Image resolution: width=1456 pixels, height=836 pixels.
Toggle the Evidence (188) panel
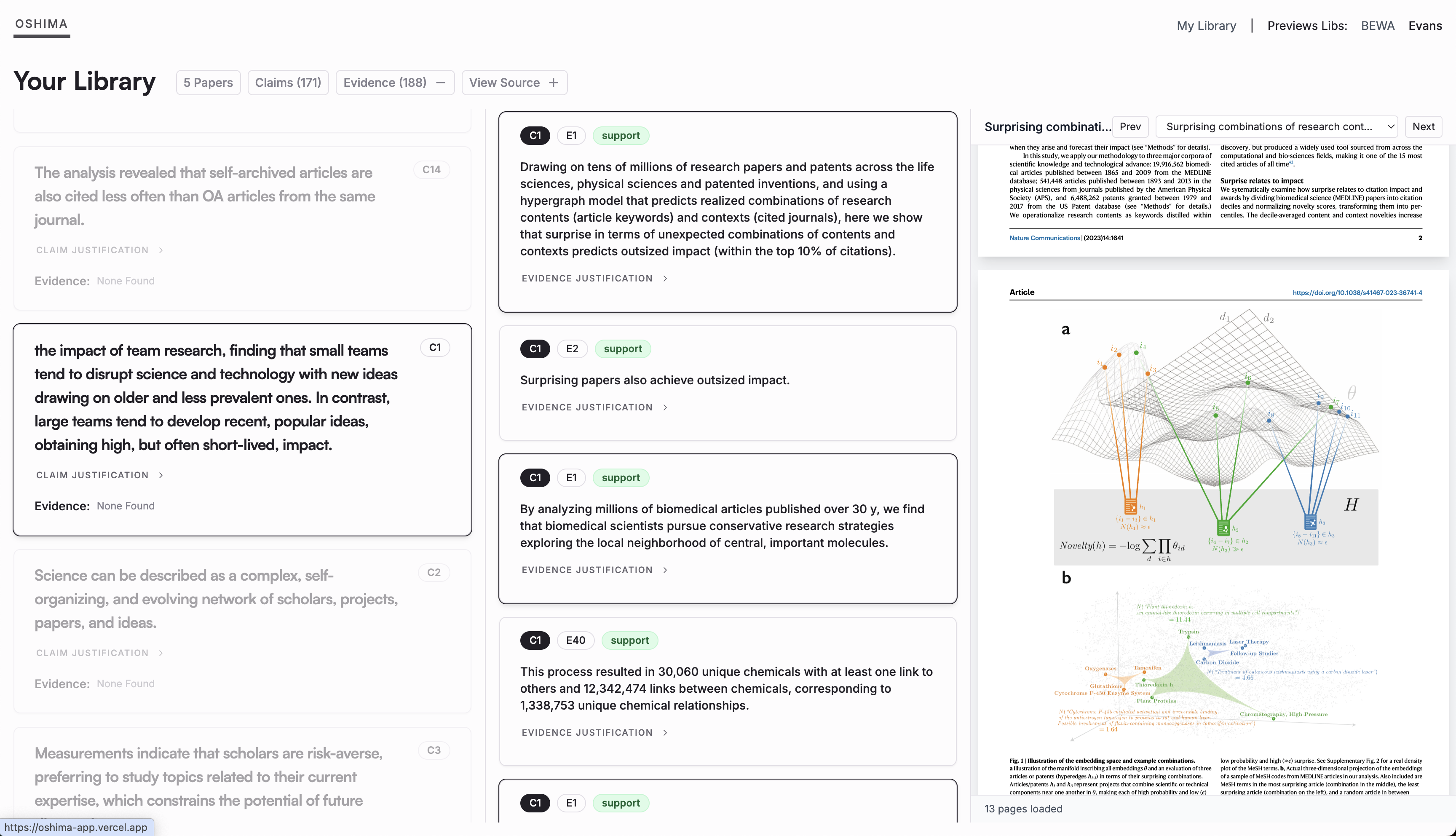coord(385,83)
